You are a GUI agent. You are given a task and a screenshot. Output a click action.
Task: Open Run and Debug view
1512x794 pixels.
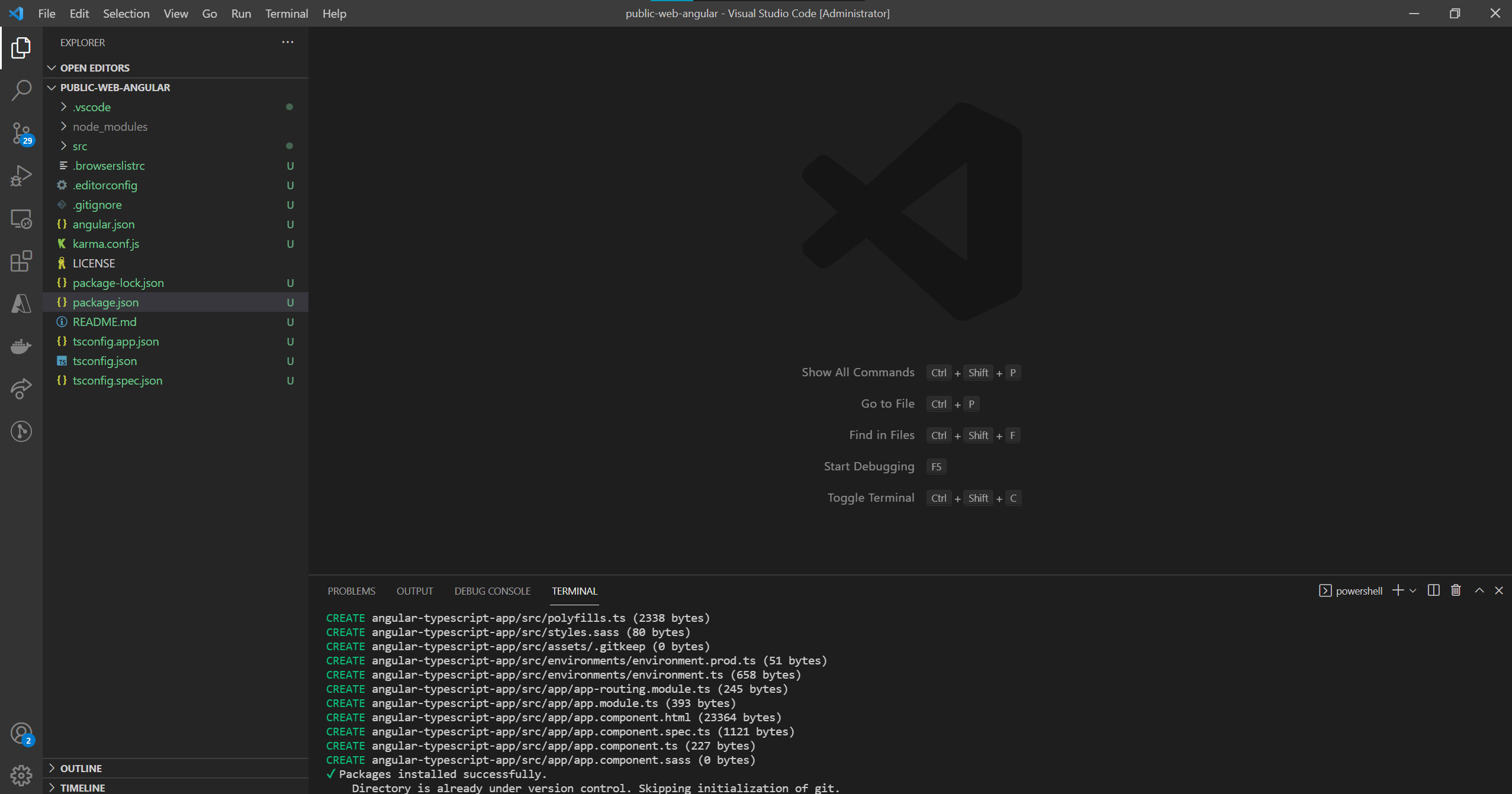pyautogui.click(x=21, y=176)
